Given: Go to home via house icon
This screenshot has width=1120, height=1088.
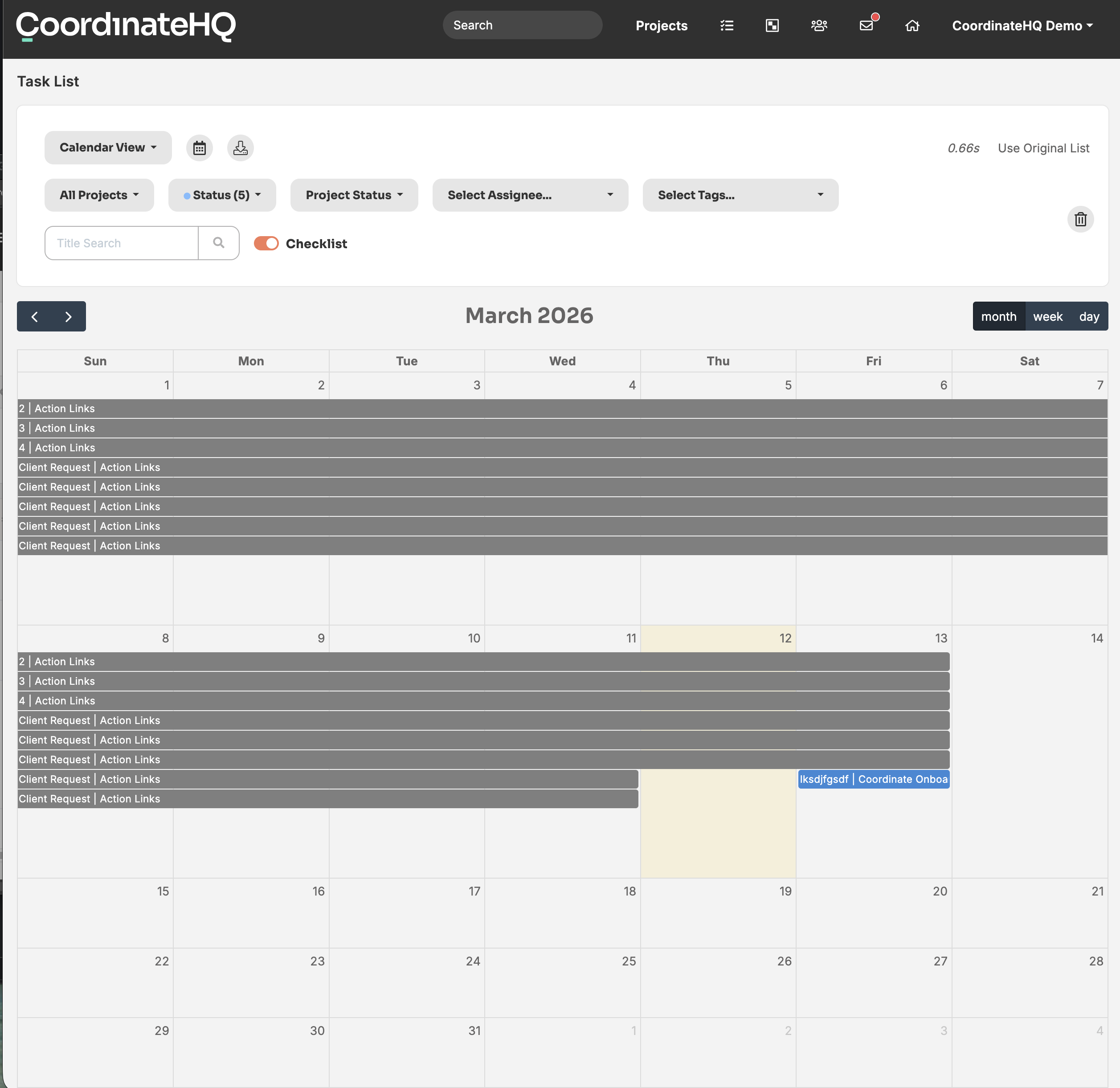Looking at the screenshot, I should pos(912,26).
